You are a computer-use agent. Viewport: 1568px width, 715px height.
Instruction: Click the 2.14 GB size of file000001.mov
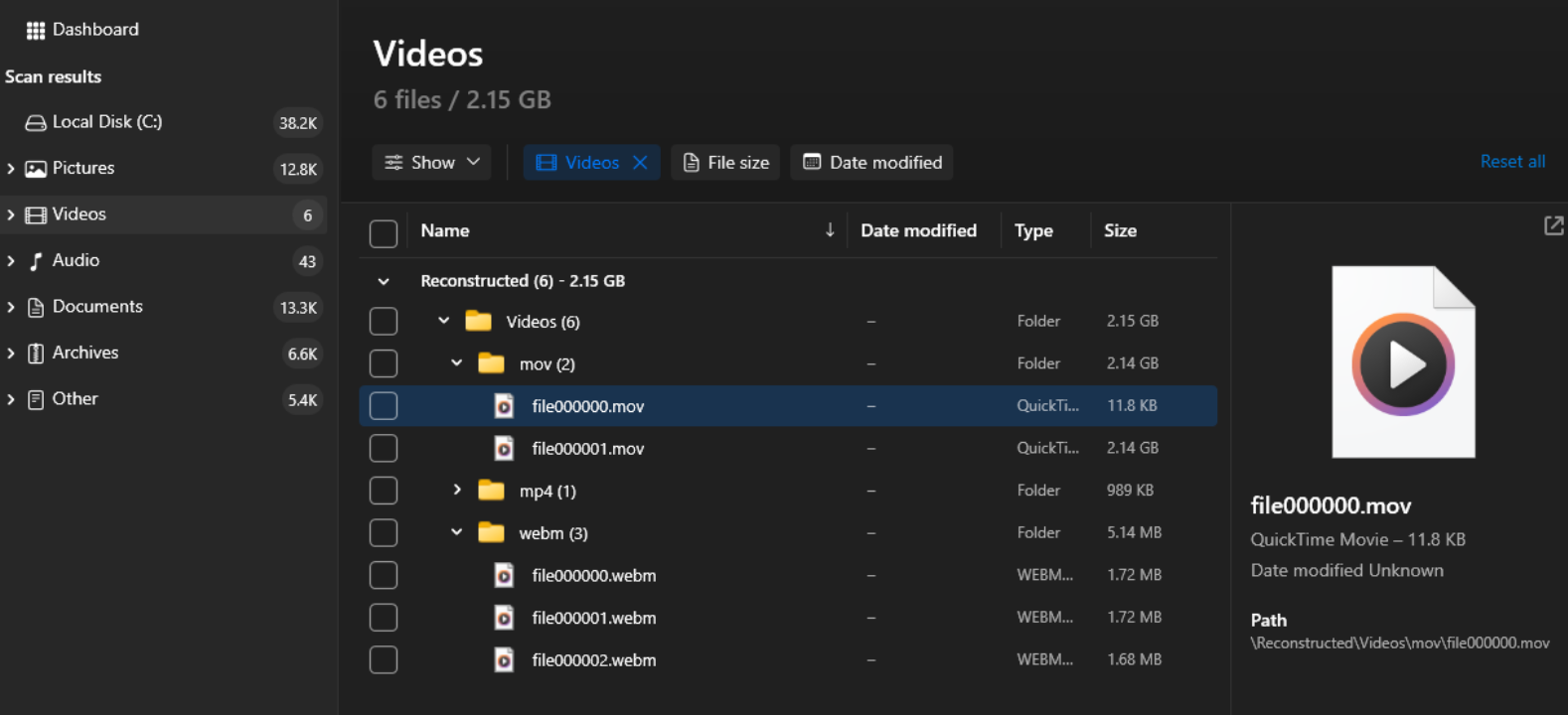pos(1133,448)
